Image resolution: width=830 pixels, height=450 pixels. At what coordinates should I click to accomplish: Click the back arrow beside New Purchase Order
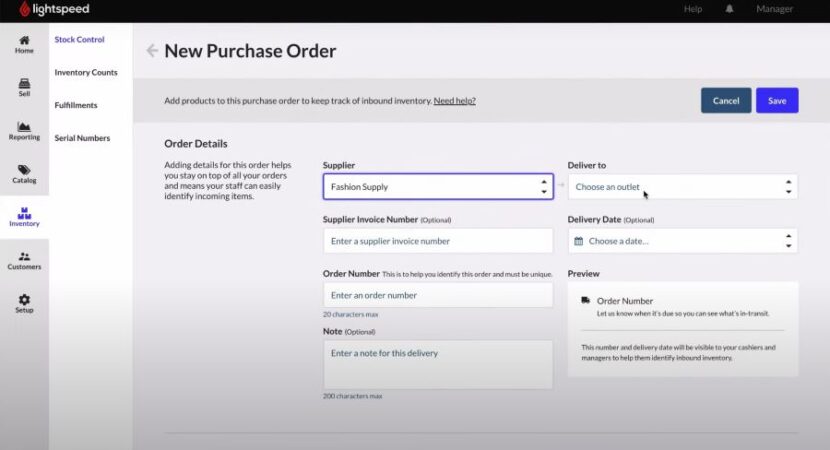pos(152,51)
